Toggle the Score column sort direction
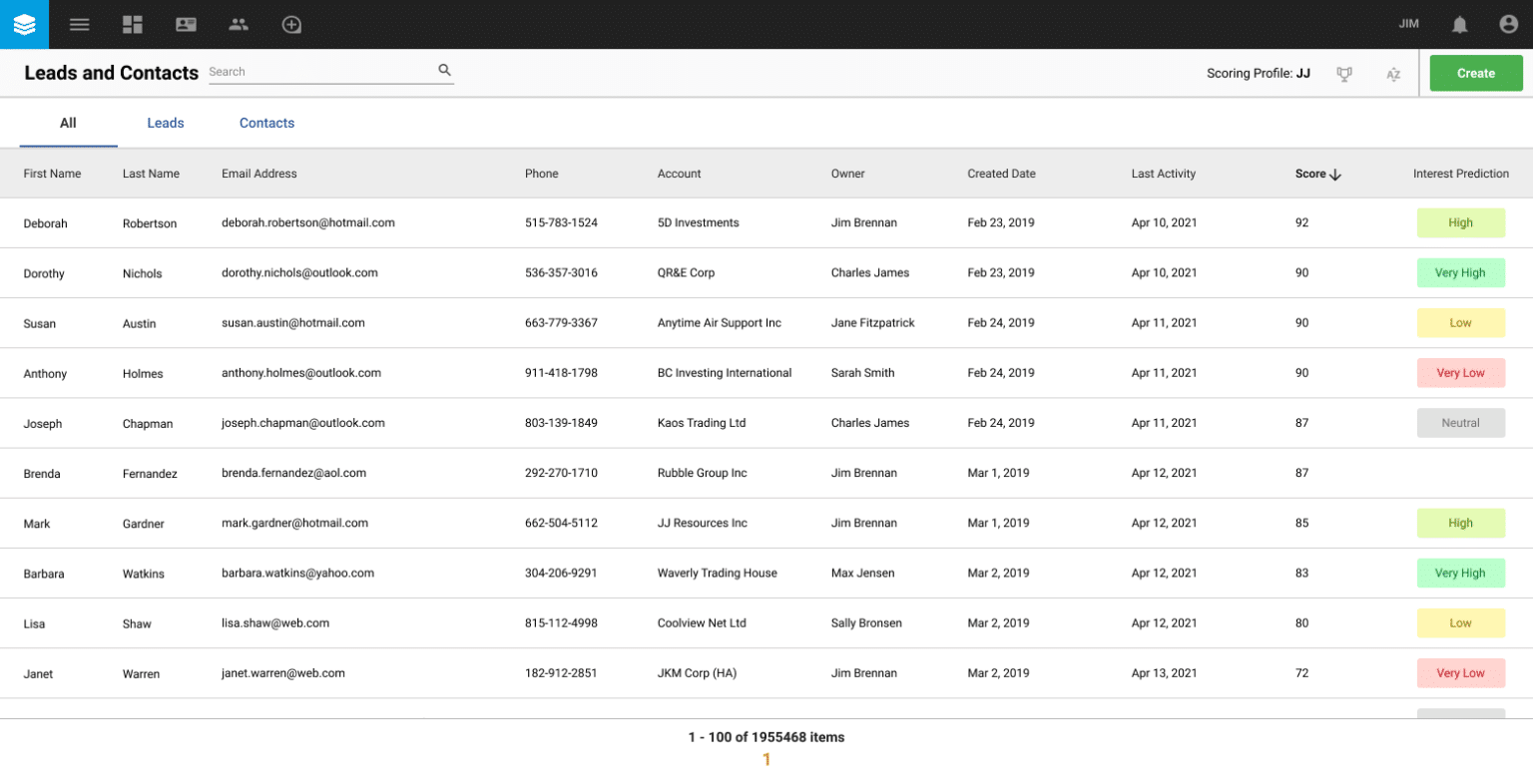The image size is (1533, 784). point(1332,174)
